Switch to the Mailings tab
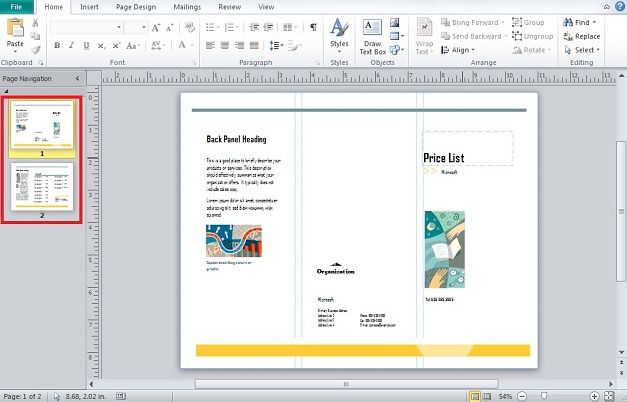Viewport: 627px width, 402px height. point(187,7)
